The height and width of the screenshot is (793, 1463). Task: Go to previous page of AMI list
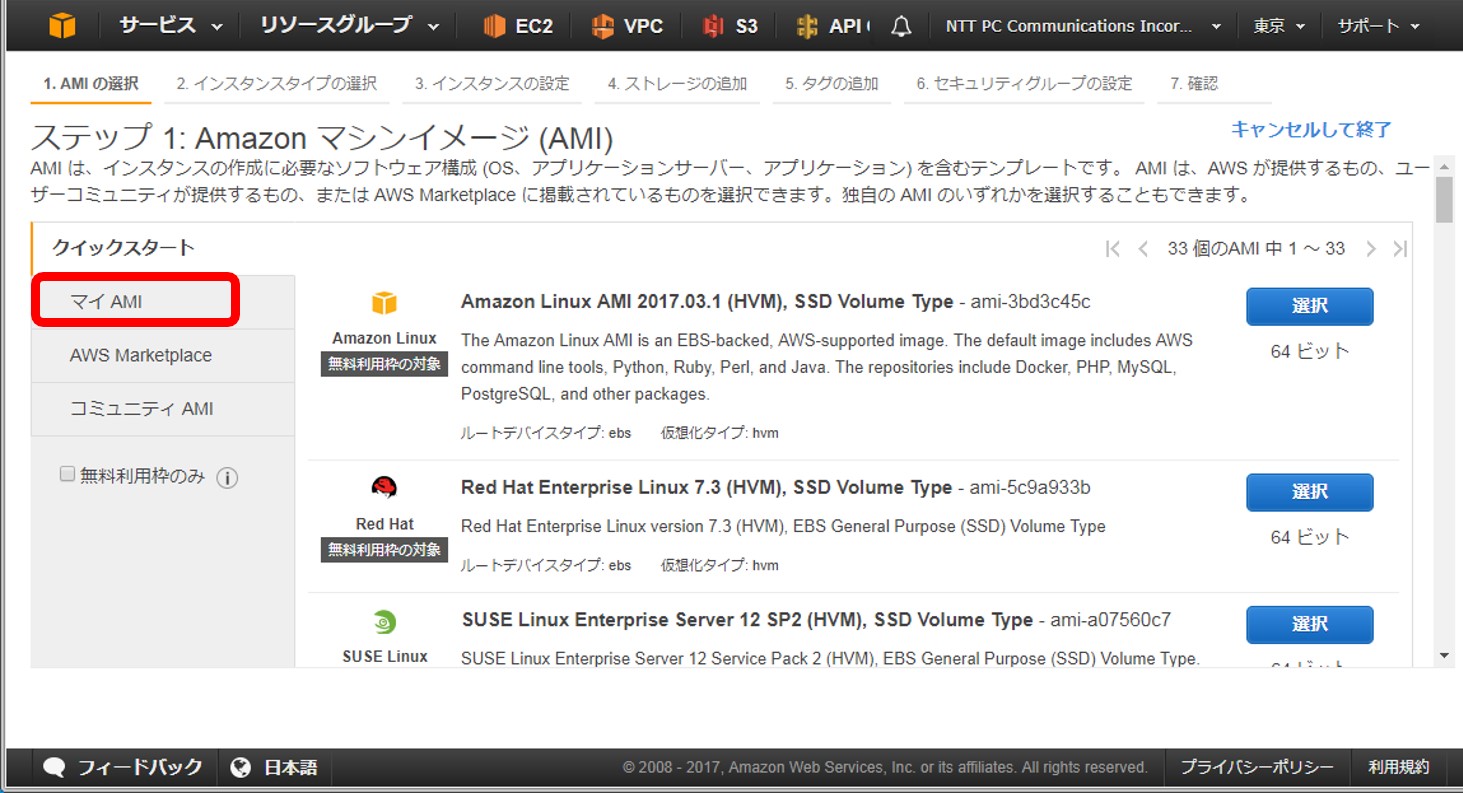[x=1143, y=249]
